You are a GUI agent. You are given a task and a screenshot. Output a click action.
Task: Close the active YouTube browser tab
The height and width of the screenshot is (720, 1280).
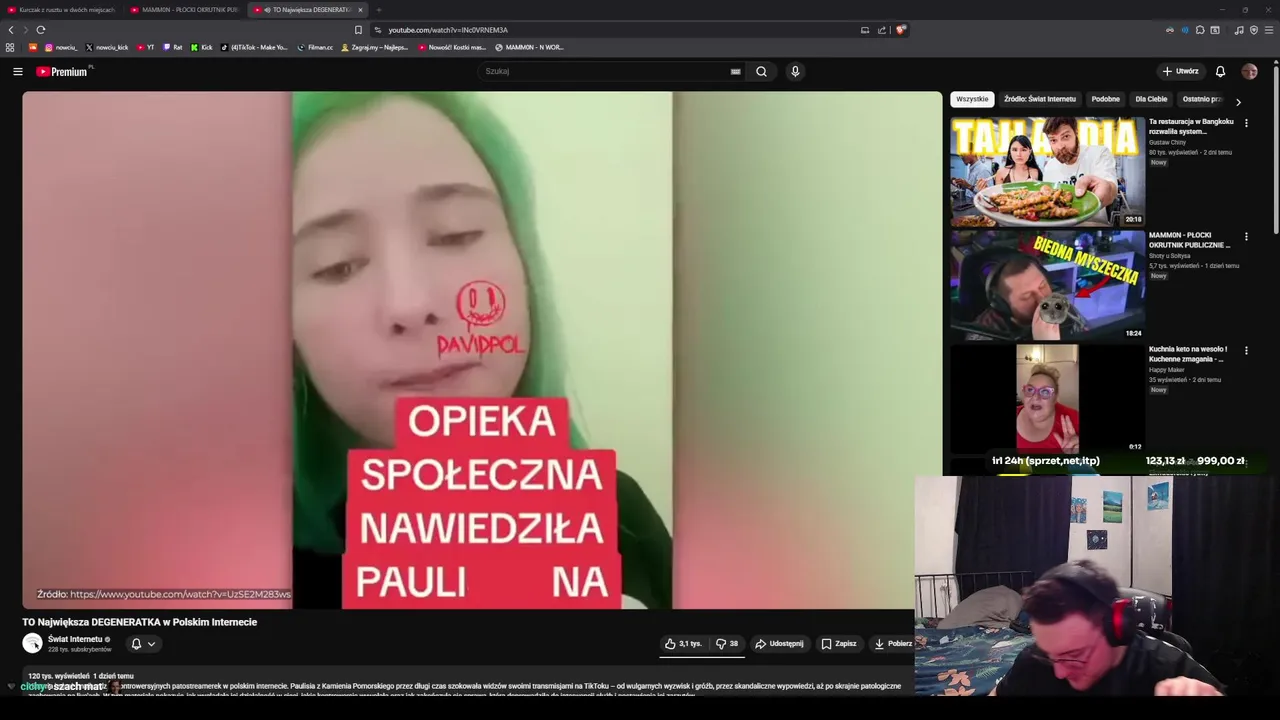[x=360, y=10]
